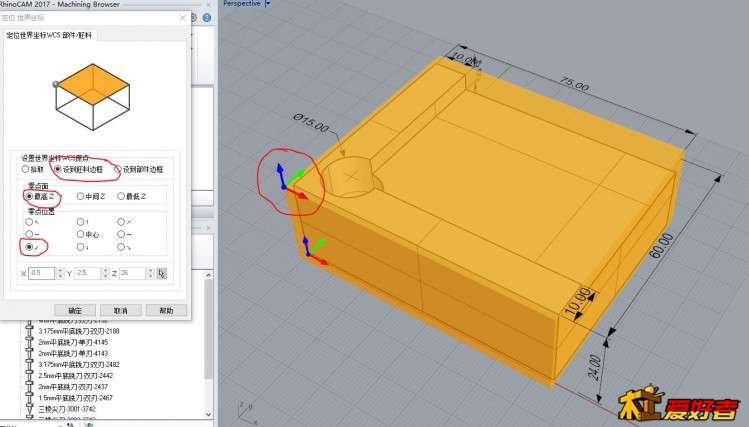This screenshot has height=427, width=749.
Task: Confirm the dialog with 确定
Action: click(75, 310)
